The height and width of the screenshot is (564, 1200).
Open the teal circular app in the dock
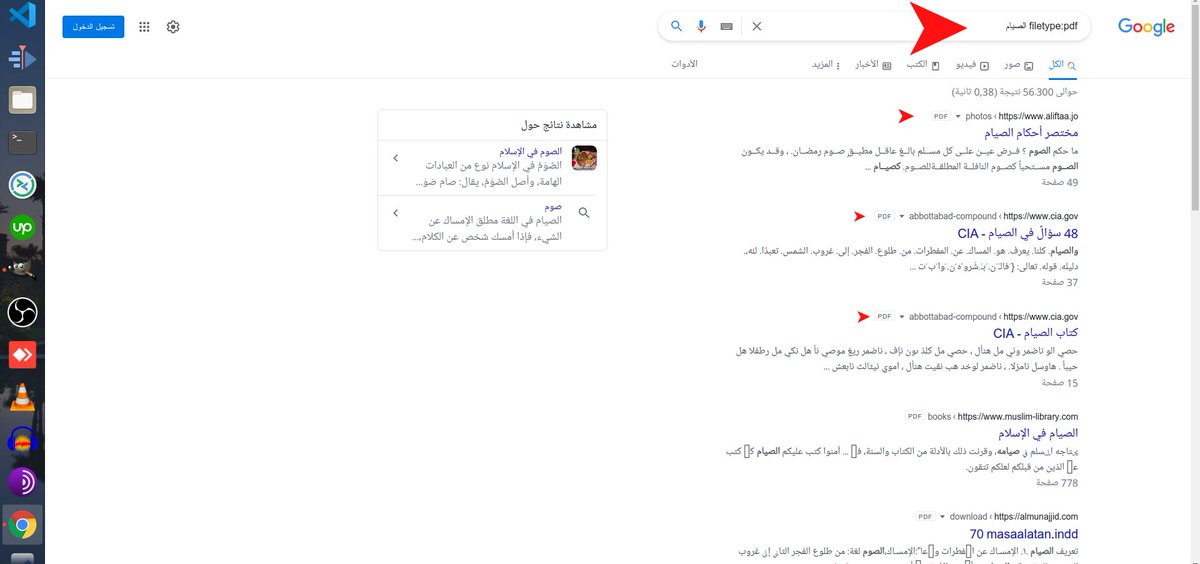click(x=22, y=185)
